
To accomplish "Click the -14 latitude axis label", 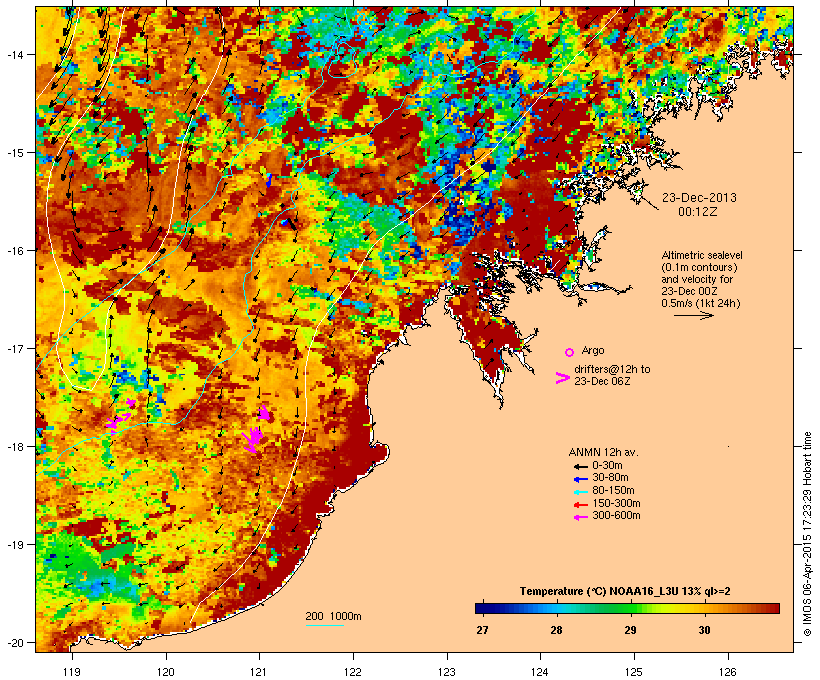I will point(14,54).
